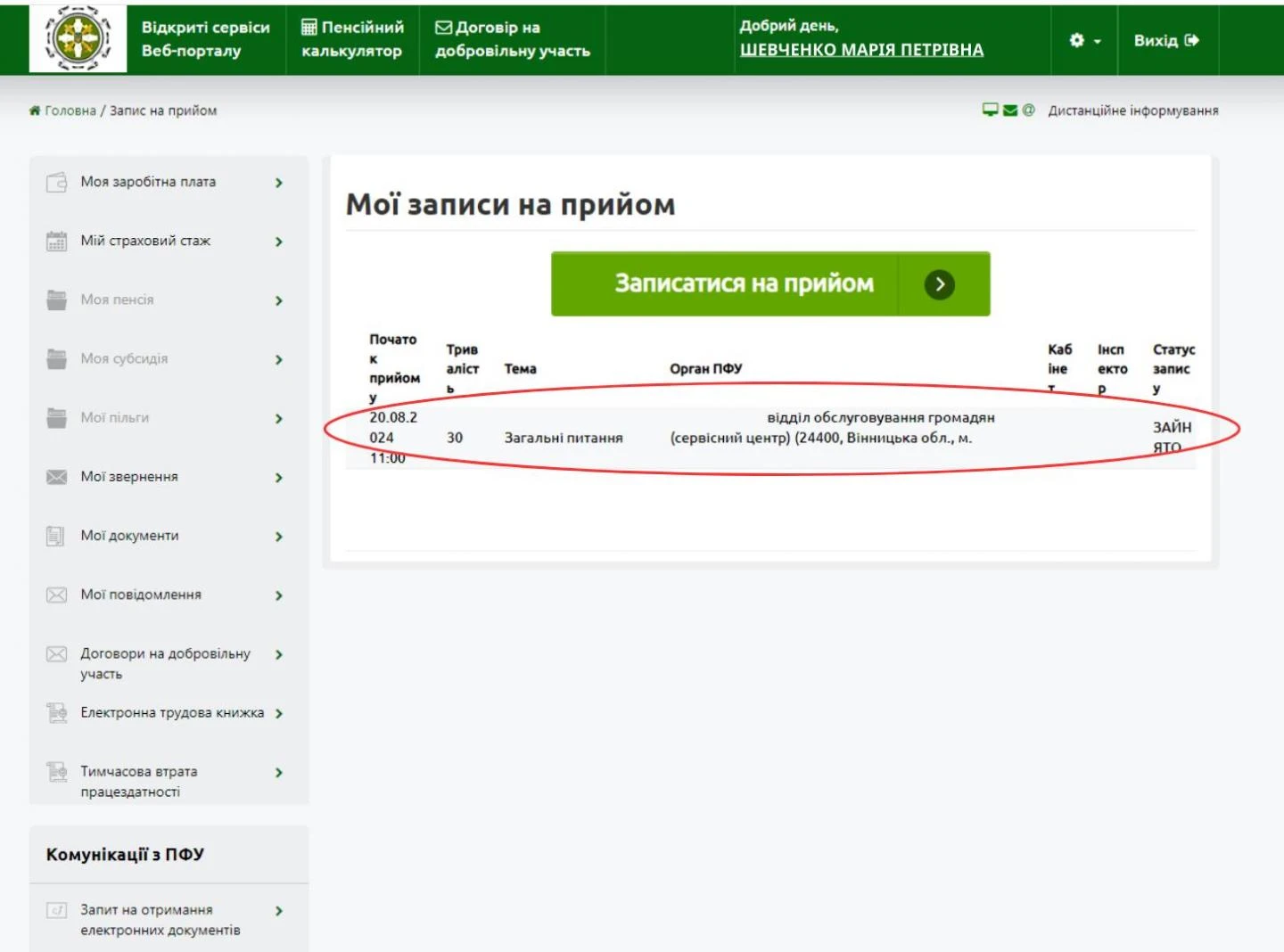
Task: Open the wallet icon beside 'Моя заробітна плата'
Action: point(56,182)
